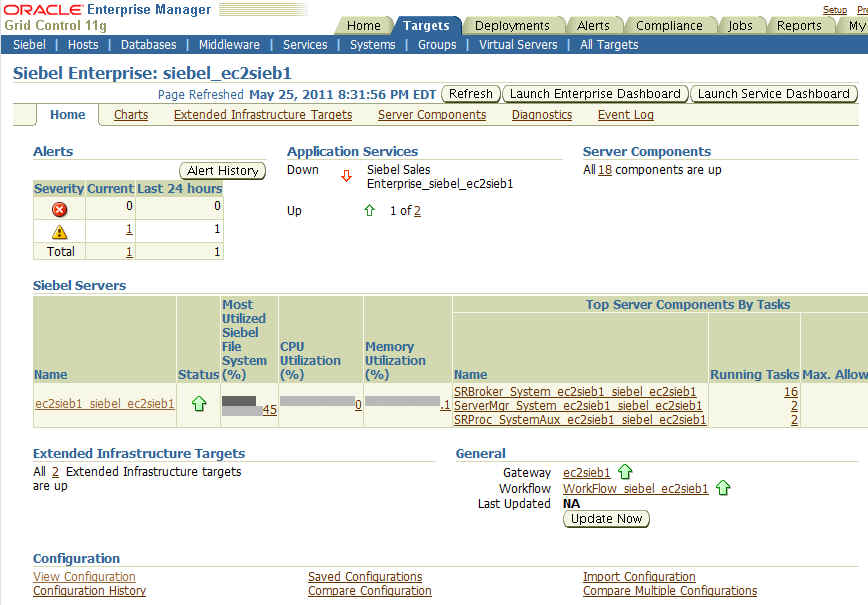
Task: Click current warning count 1 link
Action: (x=129, y=229)
